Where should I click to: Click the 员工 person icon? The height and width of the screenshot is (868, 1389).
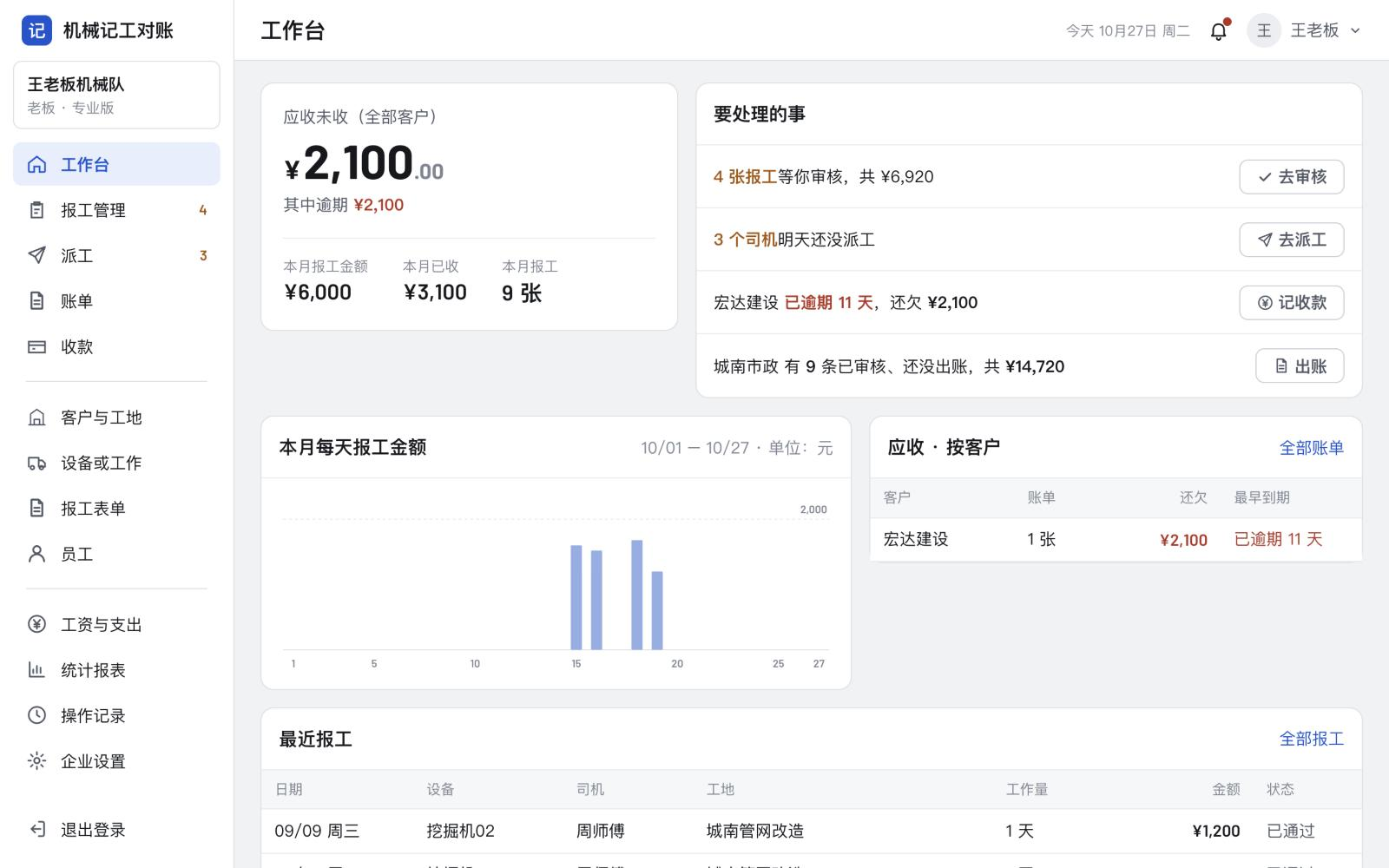[x=36, y=554]
